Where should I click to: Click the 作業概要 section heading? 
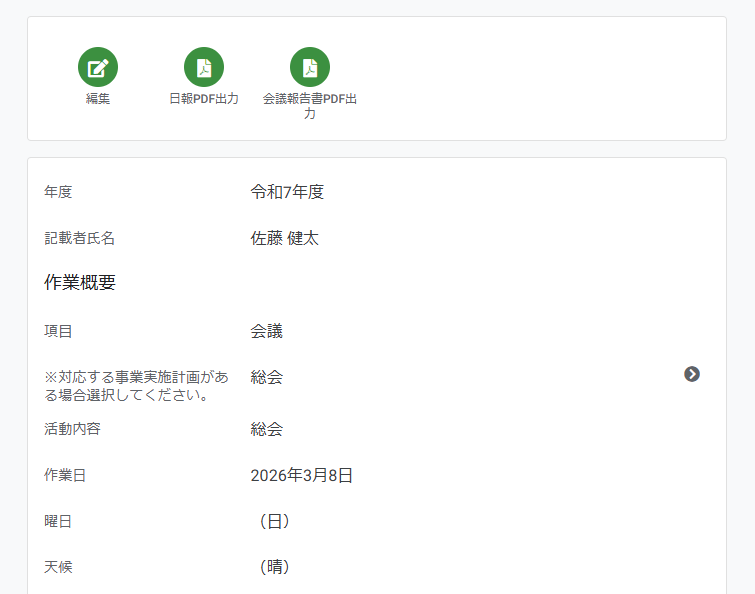(80, 283)
